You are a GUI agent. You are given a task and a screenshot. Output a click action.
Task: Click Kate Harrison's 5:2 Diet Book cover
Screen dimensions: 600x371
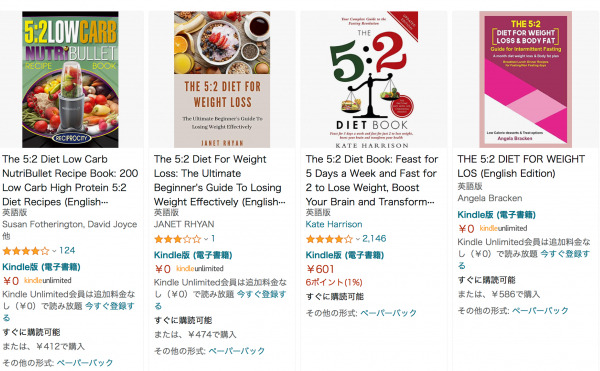click(x=373, y=79)
